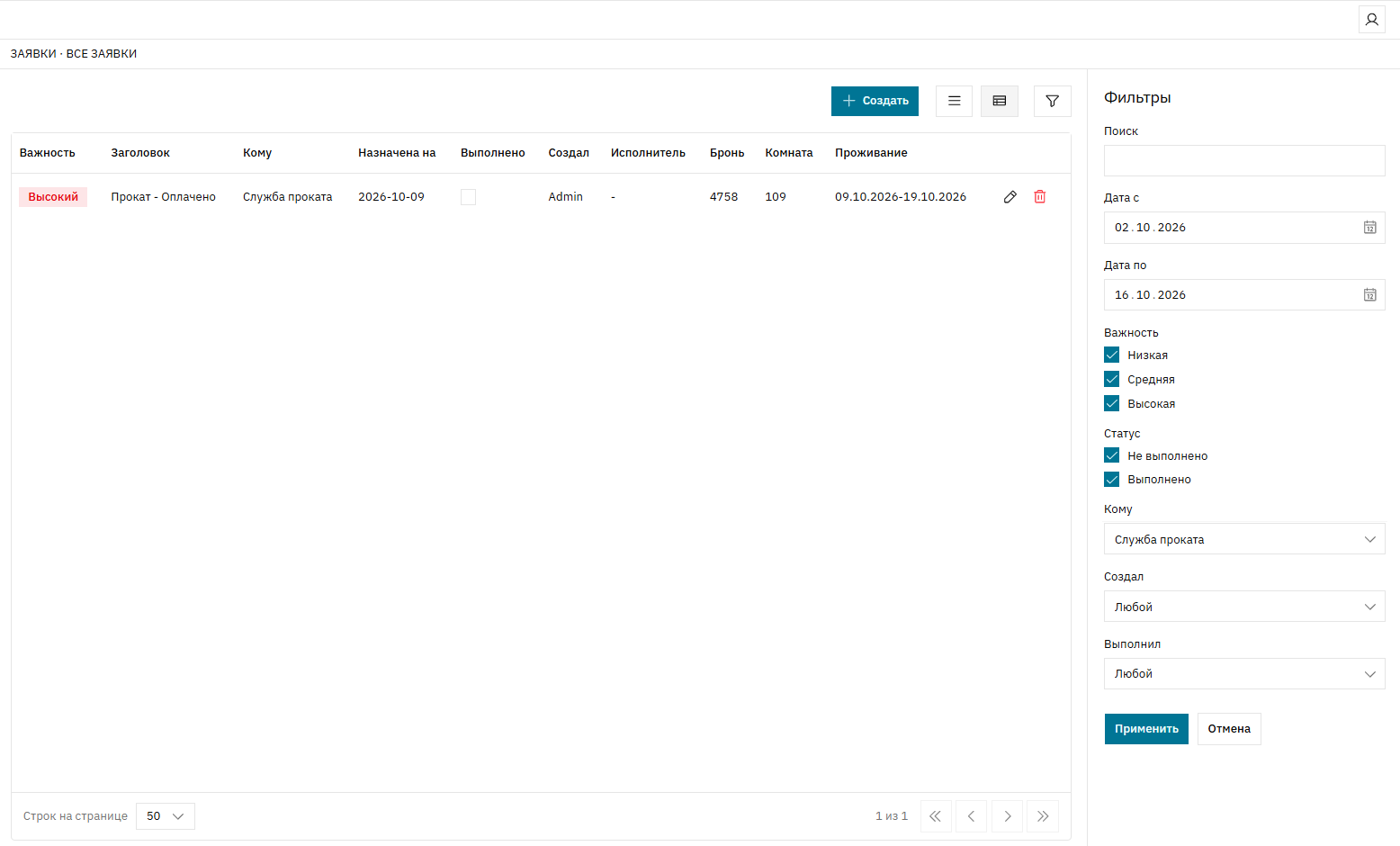
Task: Click room number 109 cell
Action: coord(776,197)
